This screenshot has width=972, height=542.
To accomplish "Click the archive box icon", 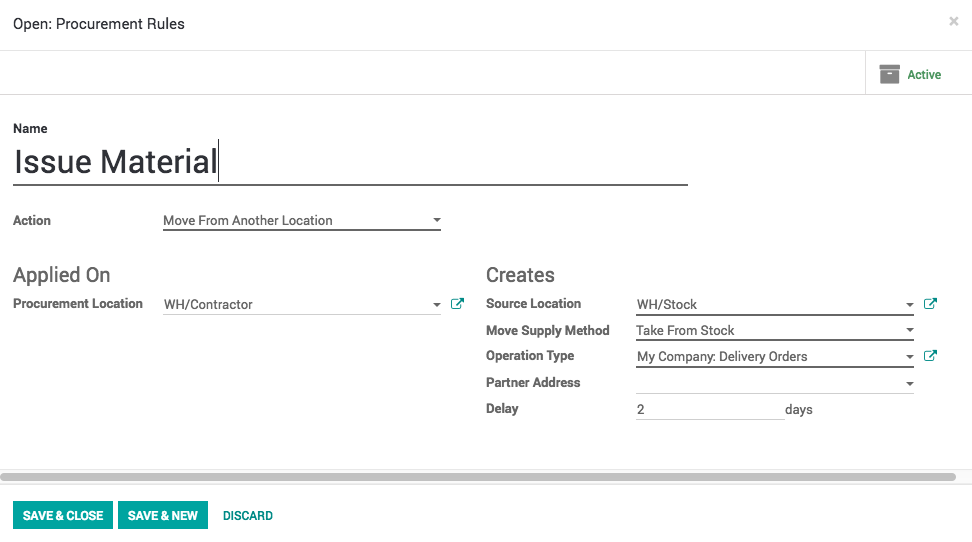I will tap(889, 74).
